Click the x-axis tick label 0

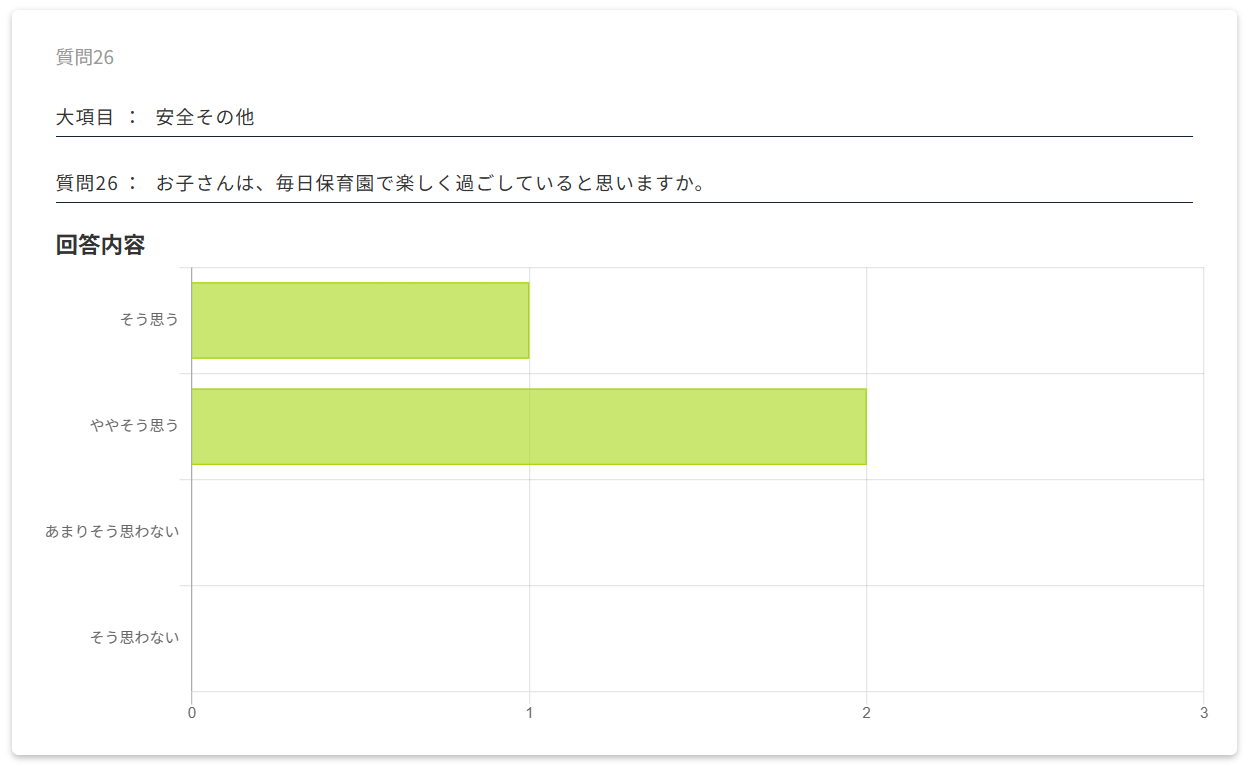[x=191, y=713]
